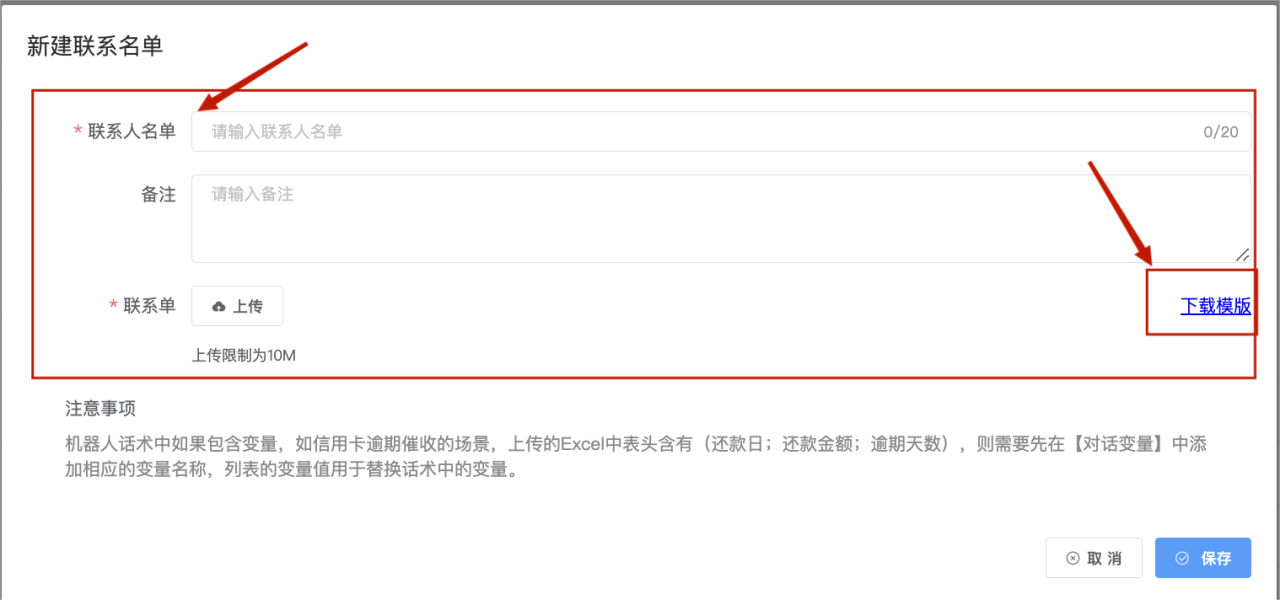Click the red asterisk before 联系单

coord(113,307)
